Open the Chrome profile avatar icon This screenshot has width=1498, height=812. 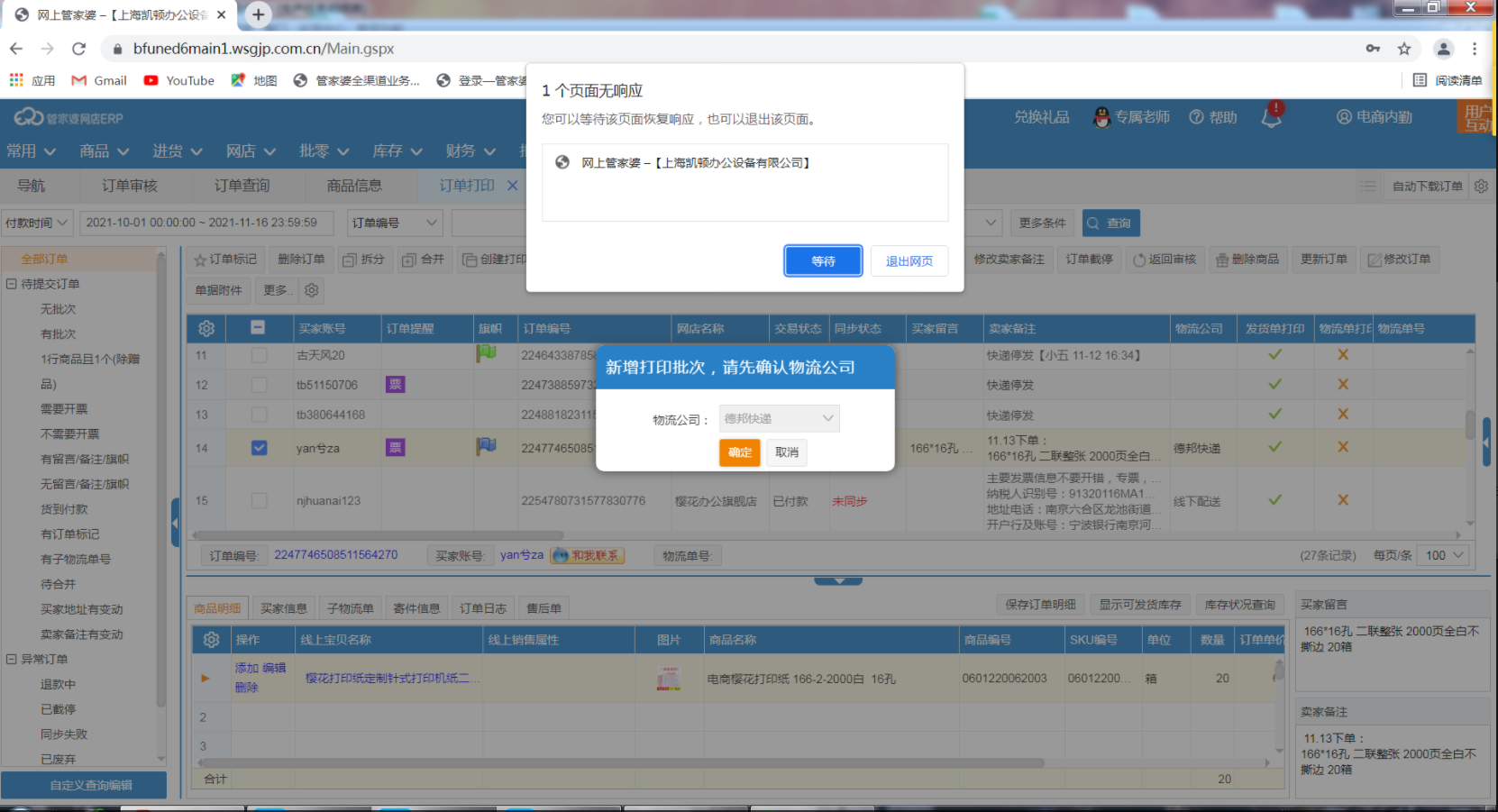[x=1443, y=49]
